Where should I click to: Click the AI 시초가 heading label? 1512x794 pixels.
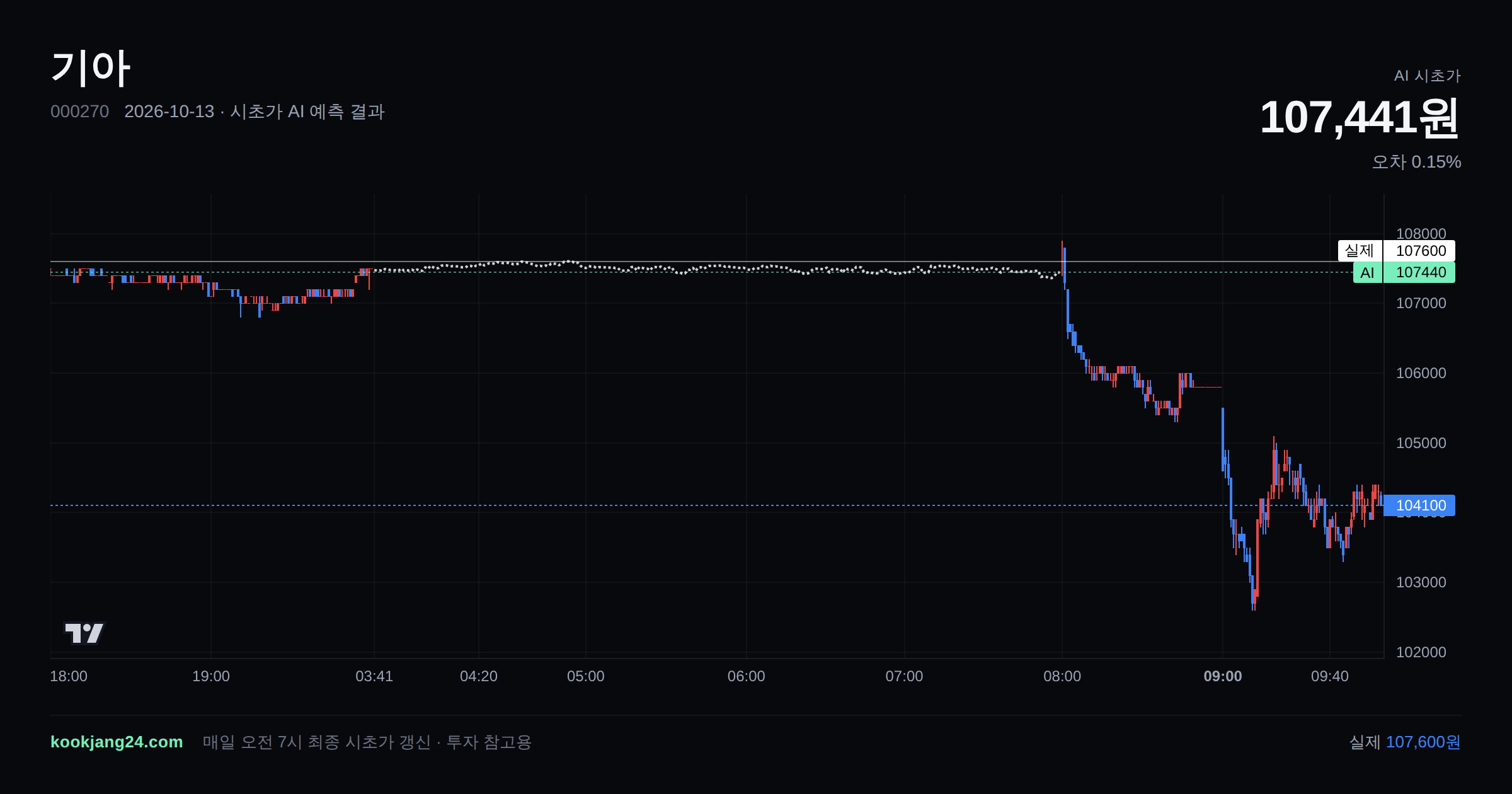pos(1427,76)
